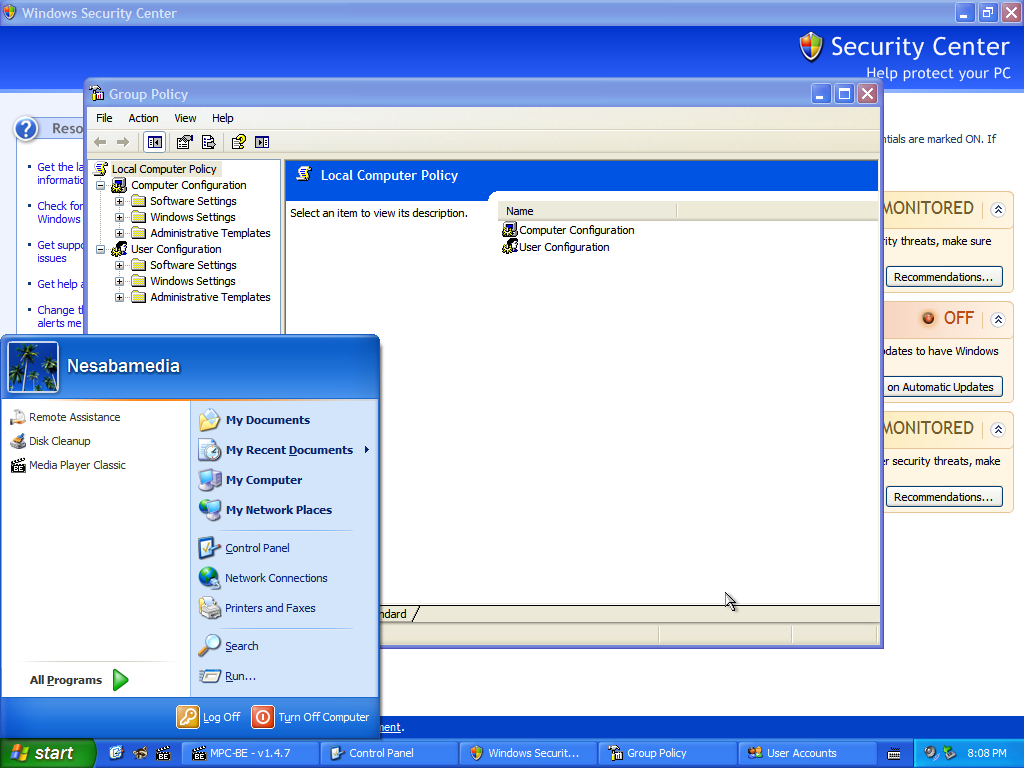Collapse the Automatic Updates OFF section chevron
Image resolution: width=1024 pixels, height=768 pixels.
pyautogui.click(x=997, y=320)
